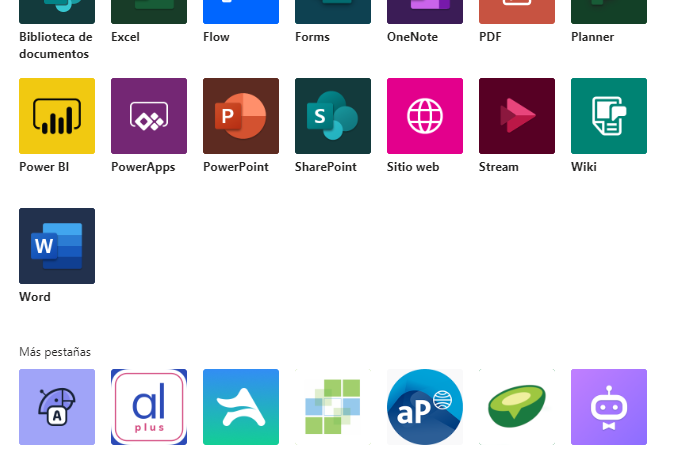
Task: Select the purple PowerApps icon
Action: (x=149, y=116)
